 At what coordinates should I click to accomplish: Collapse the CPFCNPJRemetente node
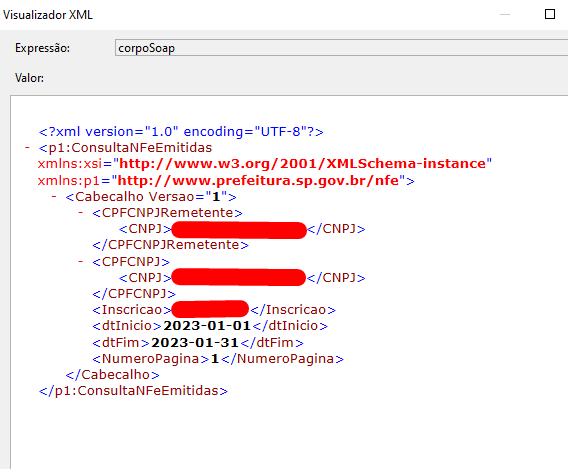point(81,213)
